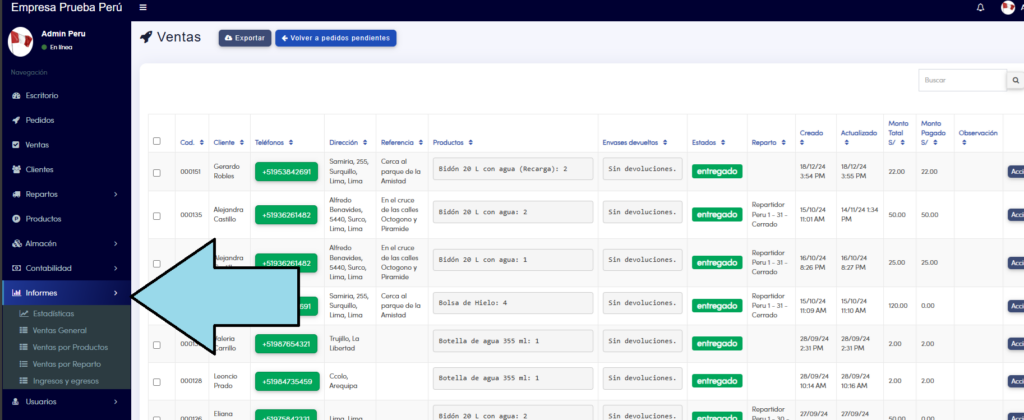This screenshot has width=1024, height=420.
Task: Check the row for order 000128
Action: [x=156, y=382]
